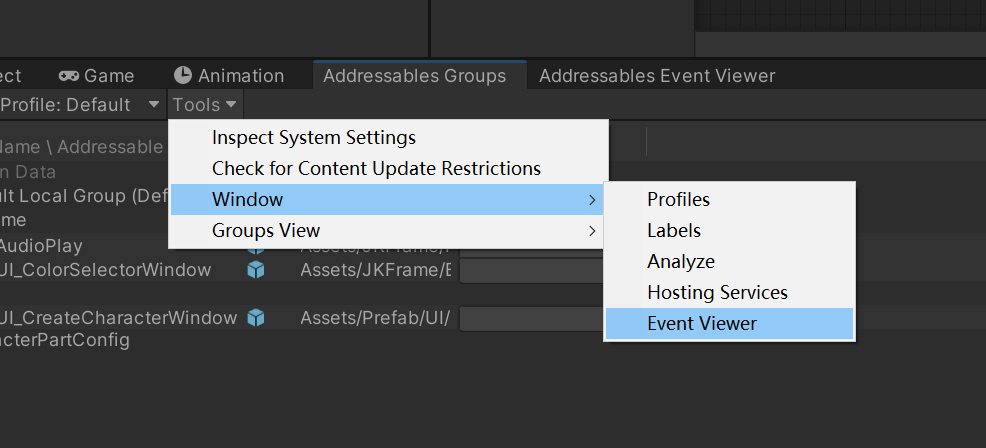Image resolution: width=986 pixels, height=448 pixels.
Task: Click the labels field of UI_CreateCharacterWindow row
Action: click(x=532, y=318)
